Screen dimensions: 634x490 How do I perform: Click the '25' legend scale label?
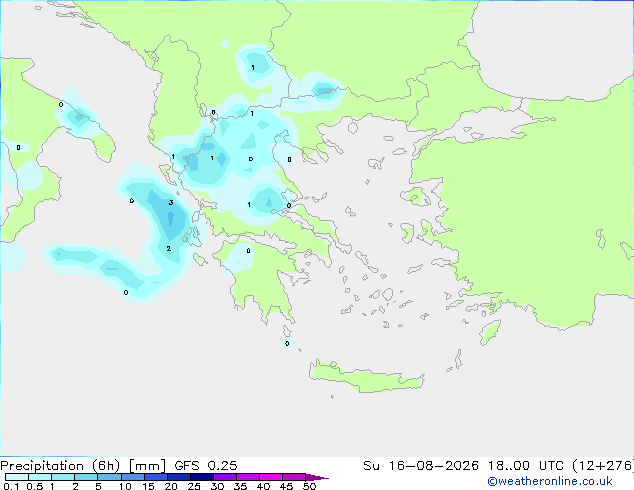(x=194, y=486)
